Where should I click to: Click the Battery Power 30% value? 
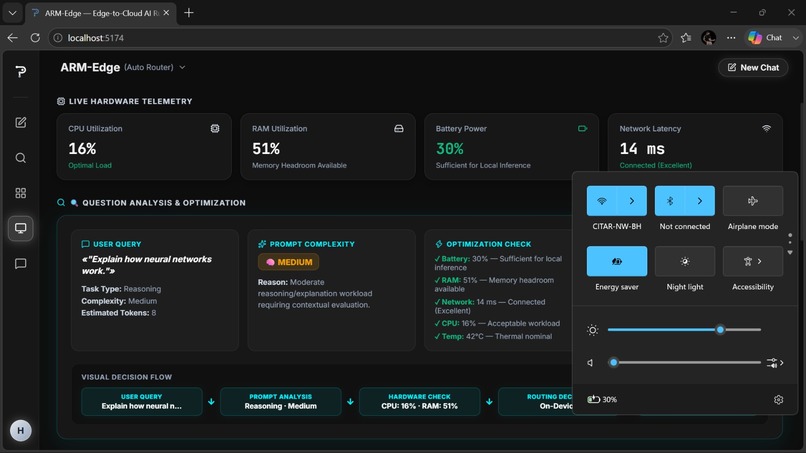point(449,149)
